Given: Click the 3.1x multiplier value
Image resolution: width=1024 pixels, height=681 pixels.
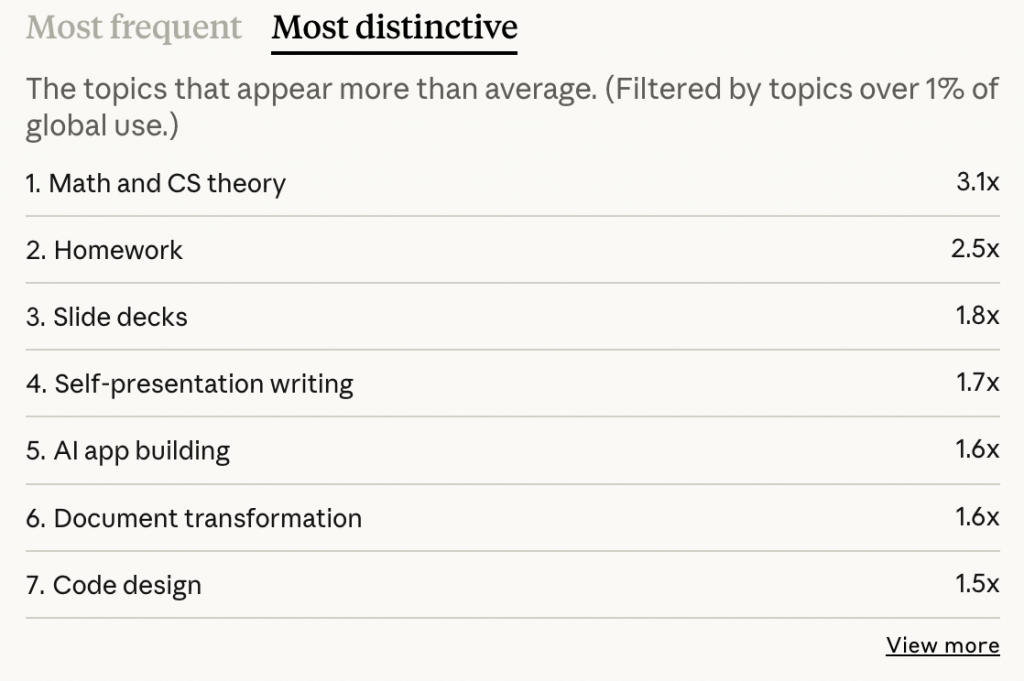Looking at the screenshot, I should click(x=978, y=182).
